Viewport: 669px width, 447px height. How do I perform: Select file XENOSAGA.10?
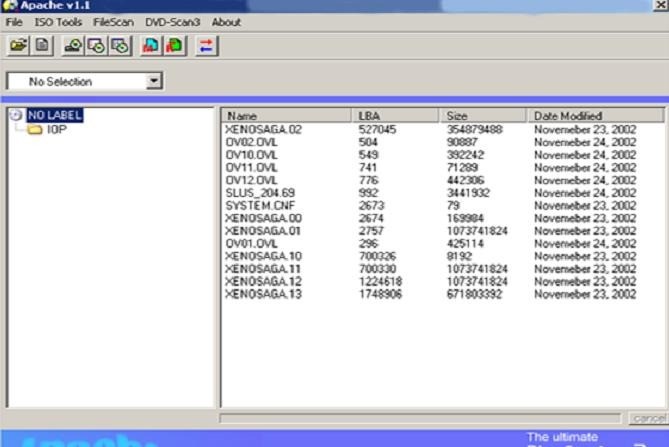[x=263, y=256]
